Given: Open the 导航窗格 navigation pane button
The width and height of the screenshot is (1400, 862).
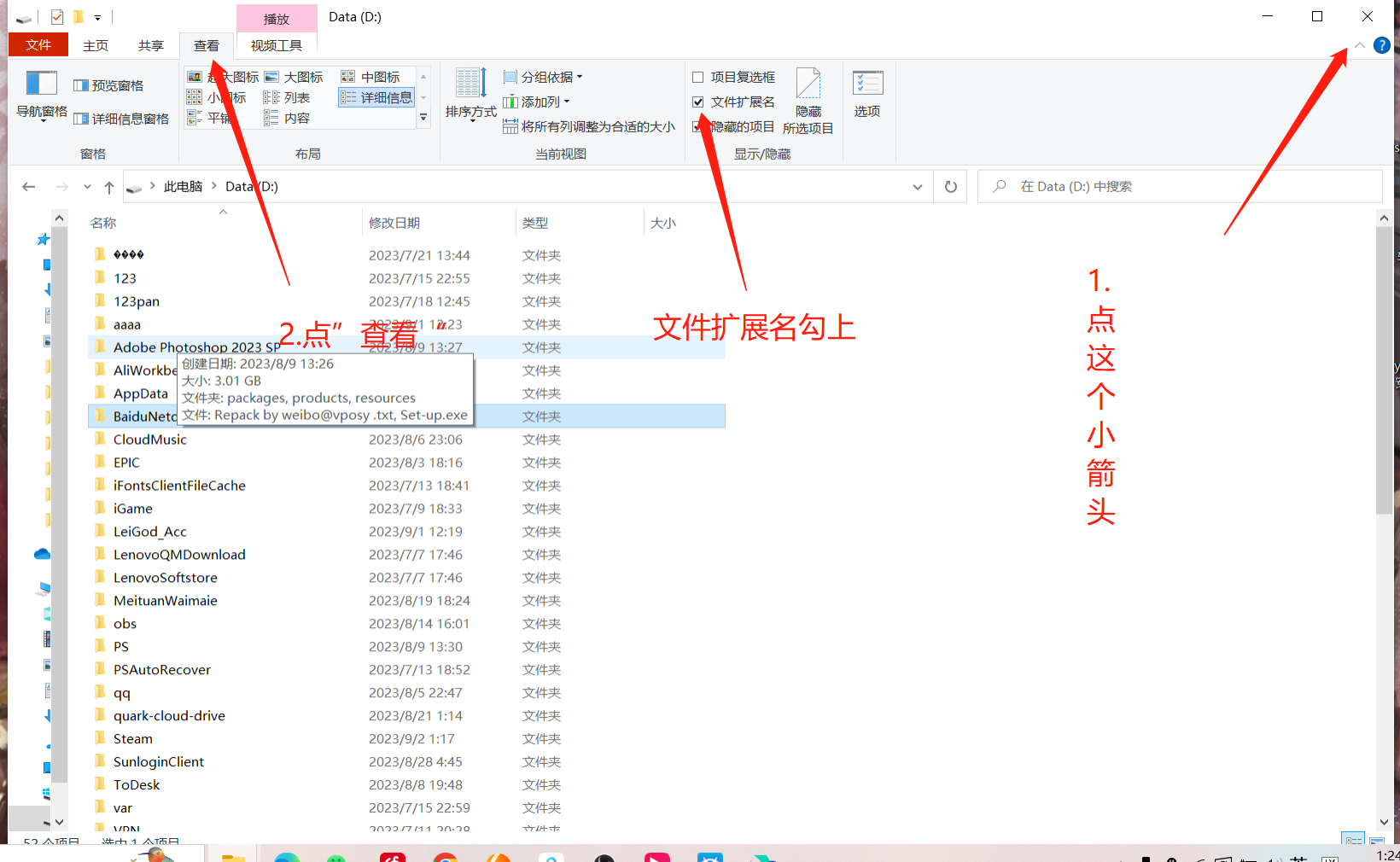Looking at the screenshot, I should click(41, 96).
